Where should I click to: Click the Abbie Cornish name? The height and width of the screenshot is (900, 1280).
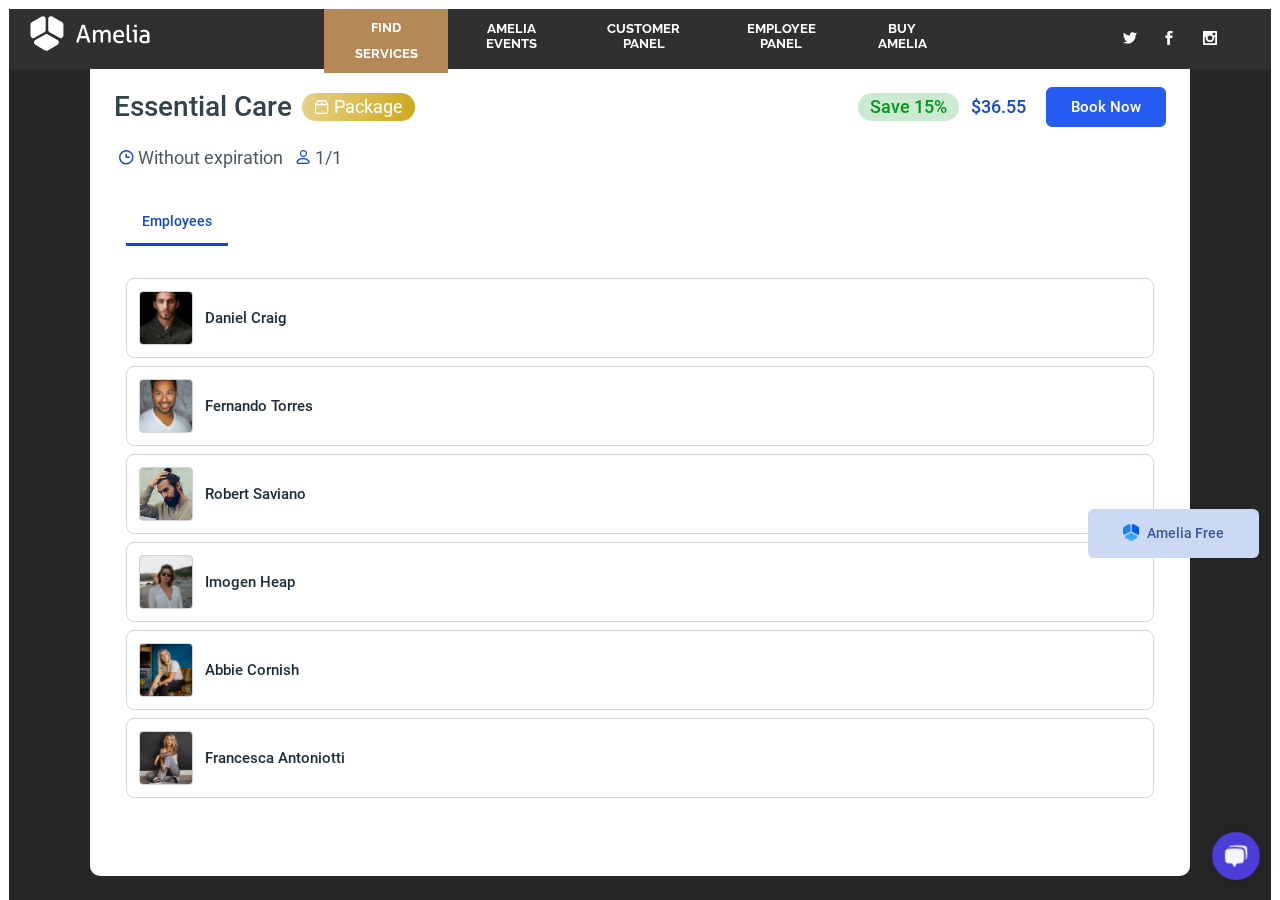[252, 670]
